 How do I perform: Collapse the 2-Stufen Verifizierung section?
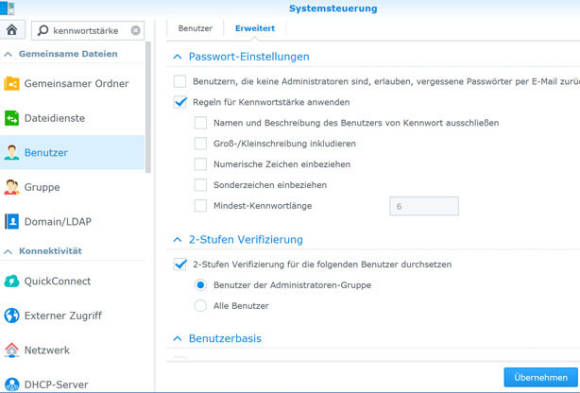(x=178, y=239)
